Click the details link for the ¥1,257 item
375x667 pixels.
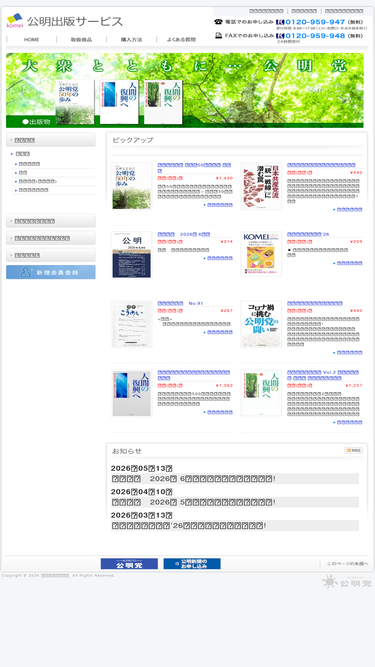[x=349, y=422]
